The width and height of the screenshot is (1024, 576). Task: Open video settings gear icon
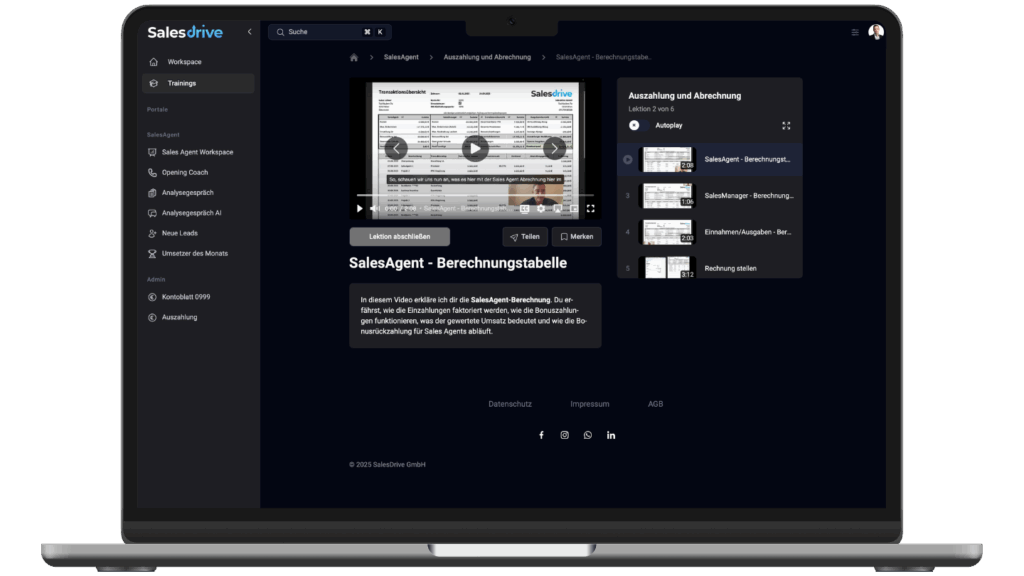(x=541, y=209)
